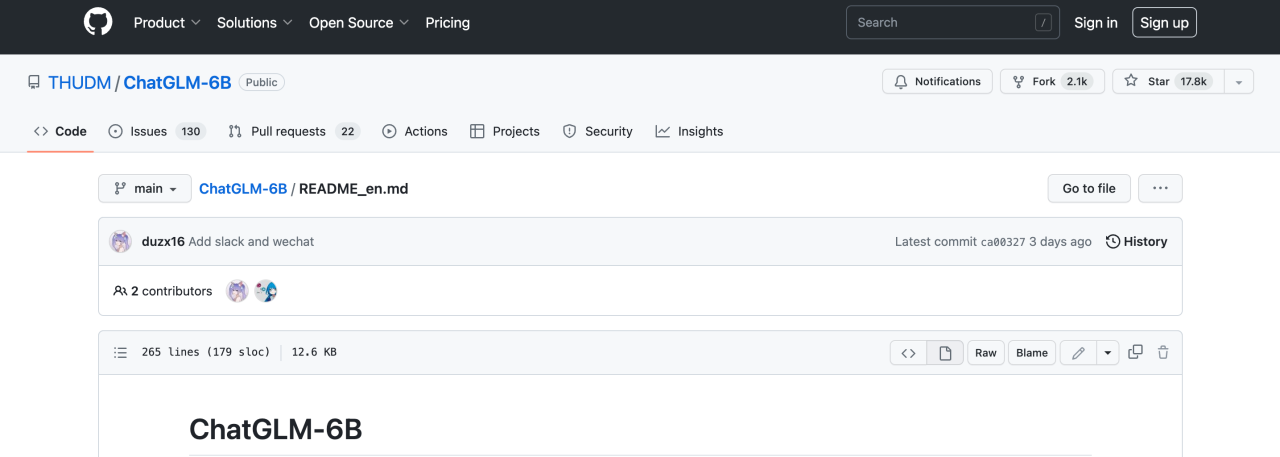Open the GitHub homepage logo
The width and height of the screenshot is (1280, 457).
[x=98, y=22]
